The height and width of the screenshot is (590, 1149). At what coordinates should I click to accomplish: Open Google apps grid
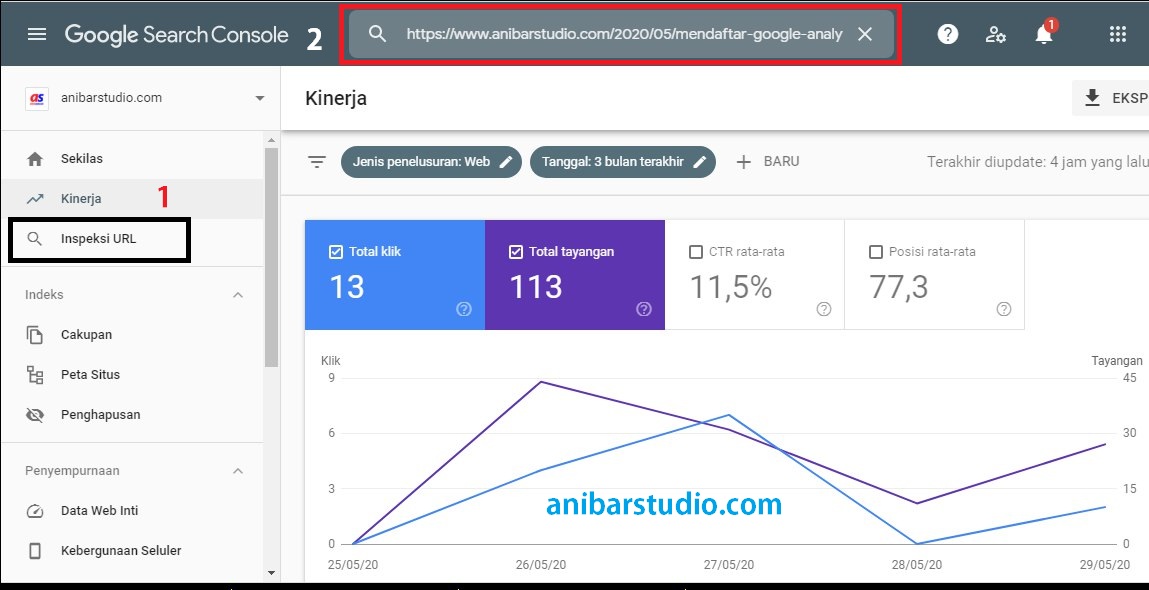point(1117,34)
